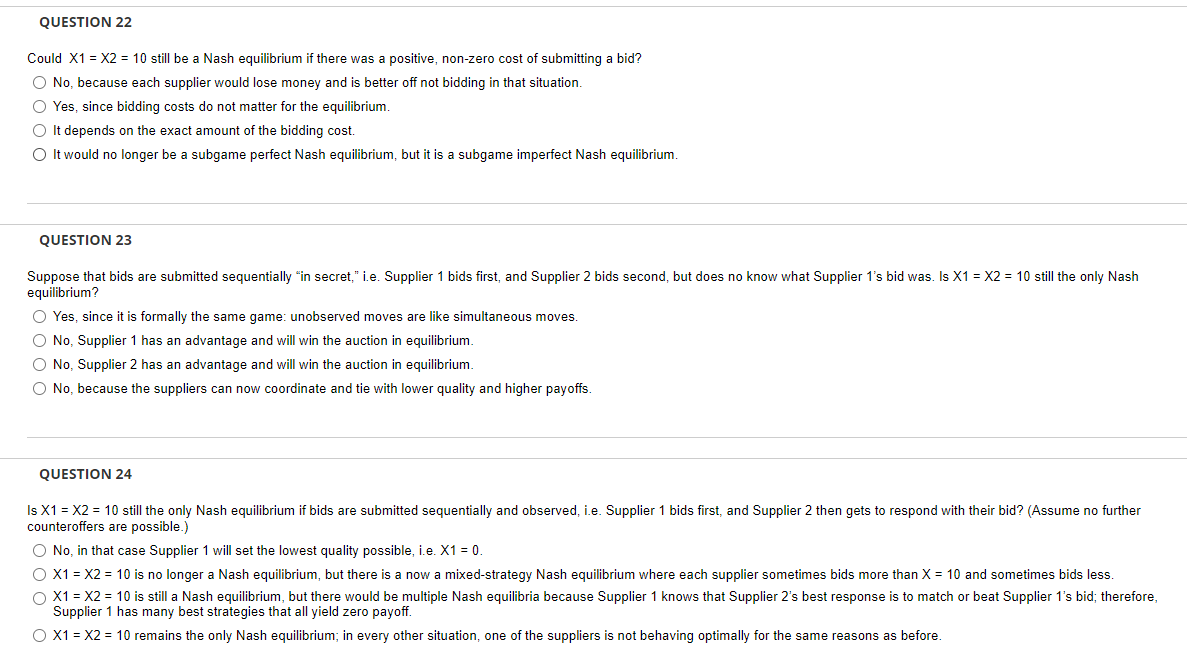
Task: Click the QUESTION 23 heading
Action: point(85,240)
